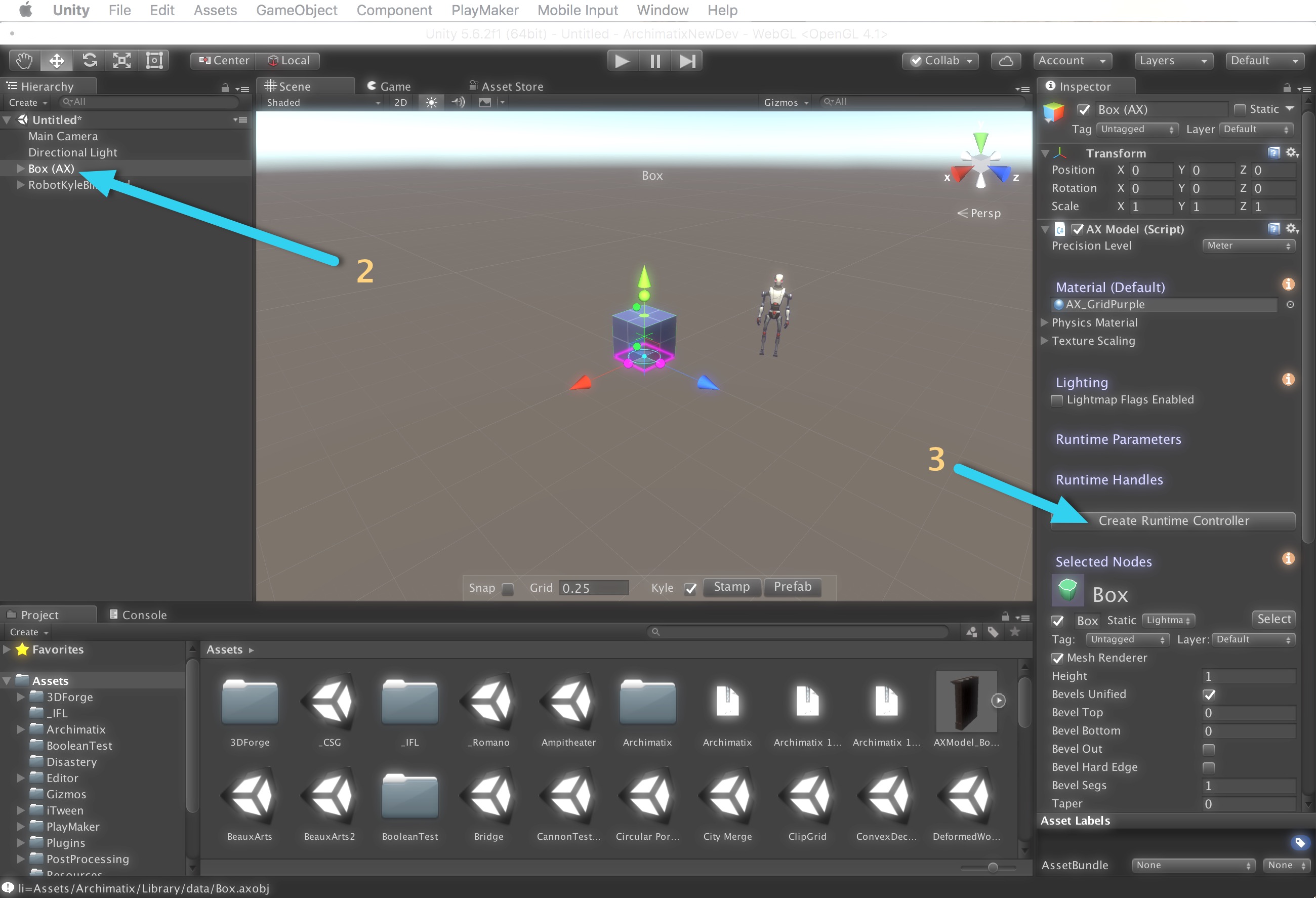Click the Step frame button

pos(687,61)
